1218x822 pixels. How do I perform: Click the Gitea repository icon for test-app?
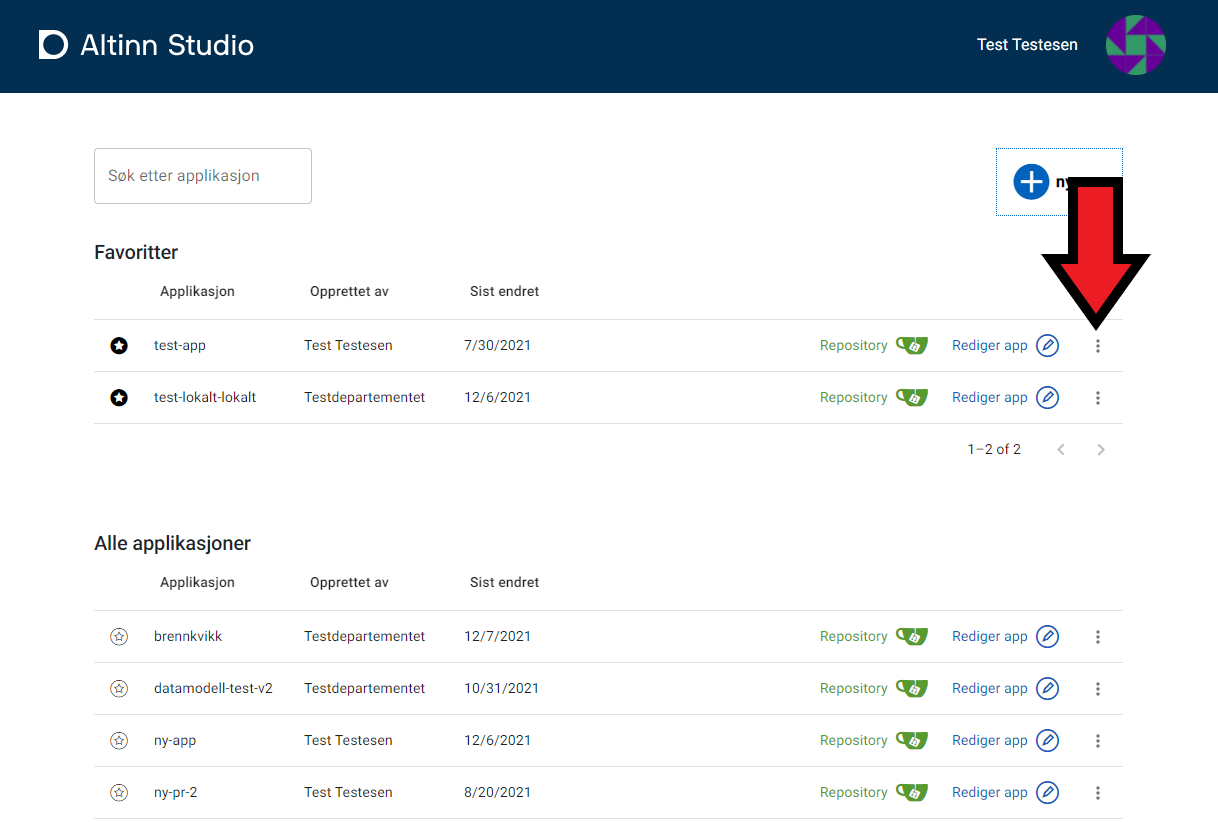point(911,345)
